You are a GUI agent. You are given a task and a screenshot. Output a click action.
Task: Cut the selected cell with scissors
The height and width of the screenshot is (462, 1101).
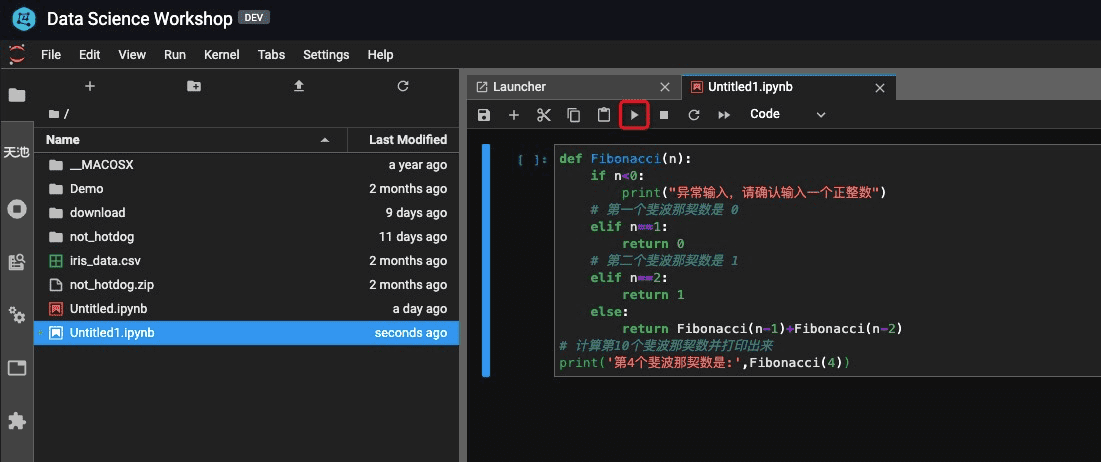pyautogui.click(x=544, y=114)
